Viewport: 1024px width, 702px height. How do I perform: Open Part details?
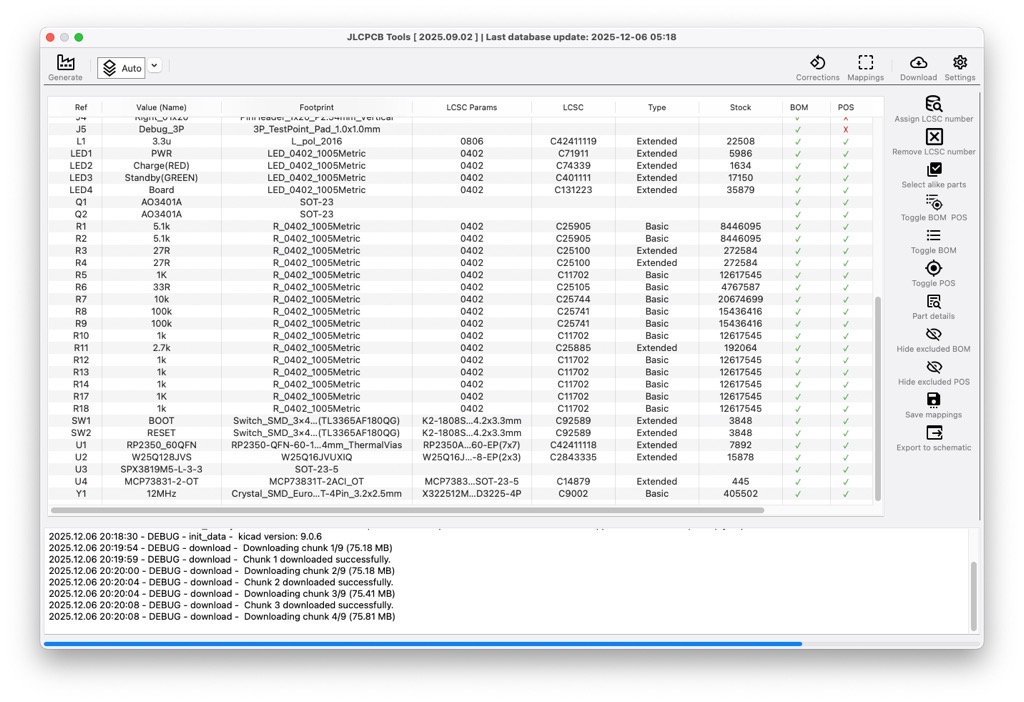click(x=933, y=302)
